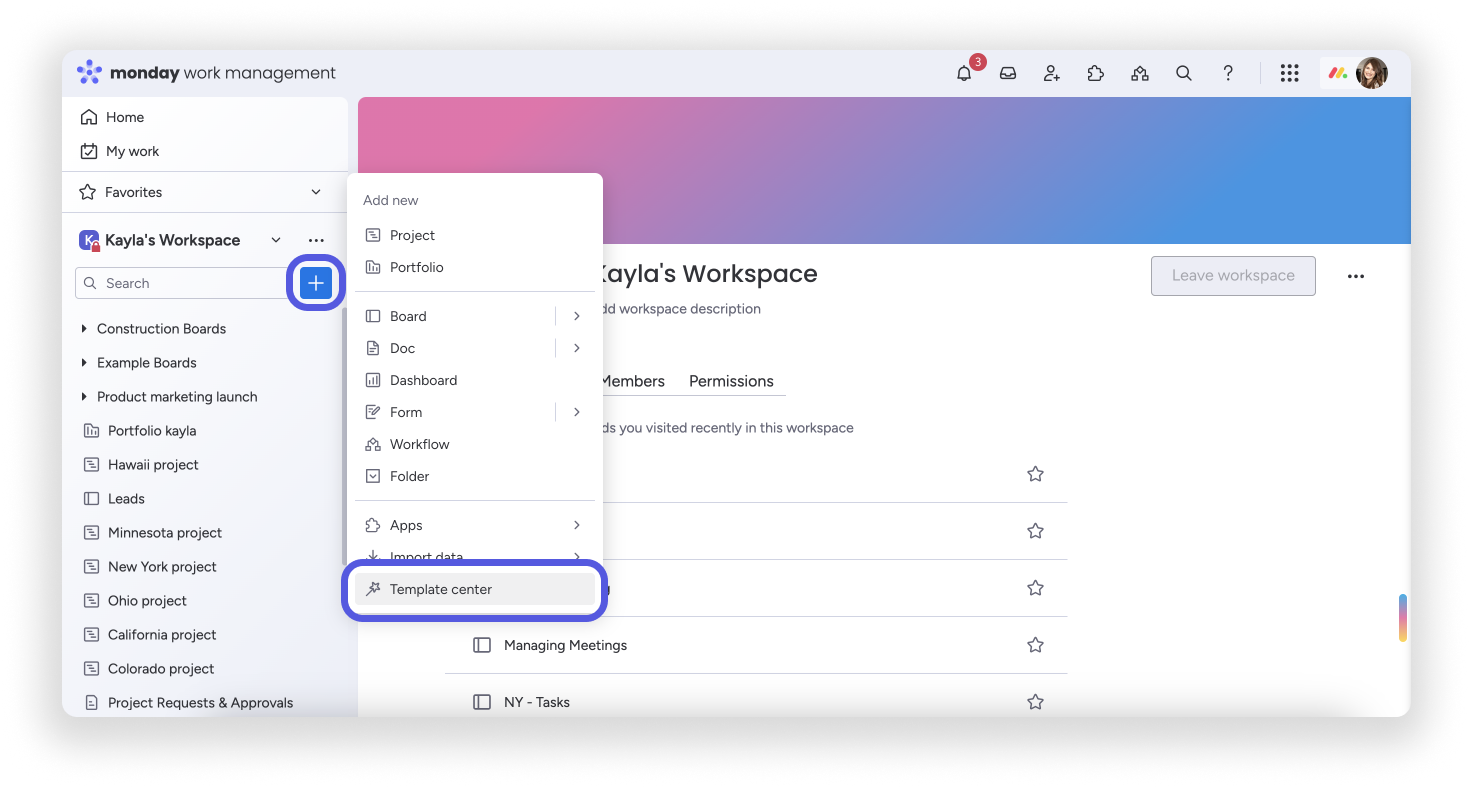1469x787 pixels.
Task: Open the help question mark icon
Action: coord(1228,73)
